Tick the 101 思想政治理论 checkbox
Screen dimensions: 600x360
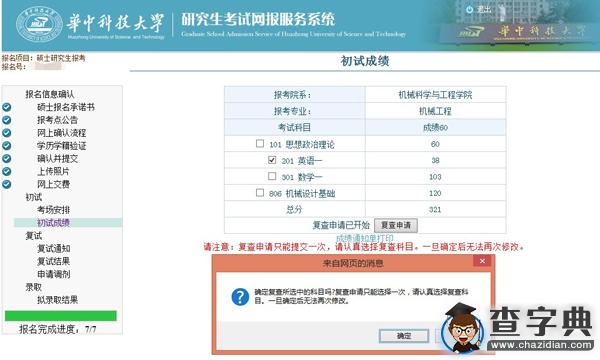(x=260, y=143)
